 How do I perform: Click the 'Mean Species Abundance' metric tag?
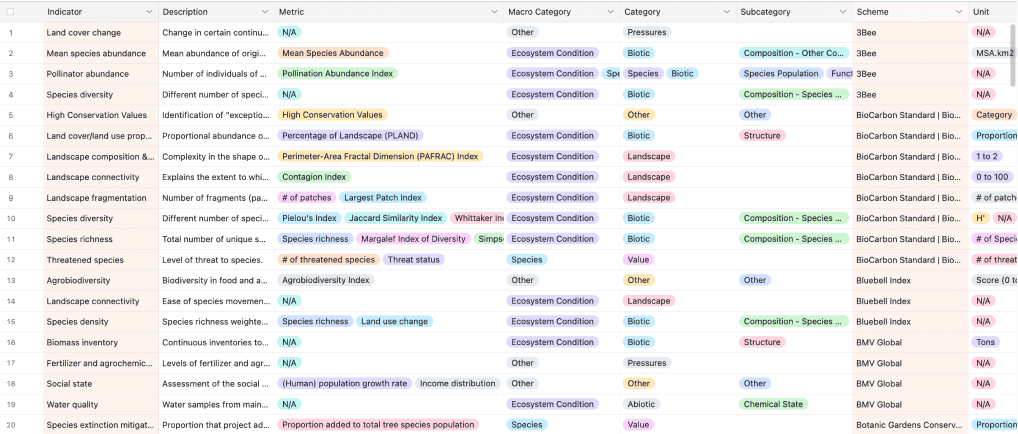pyautogui.click(x=332, y=53)
